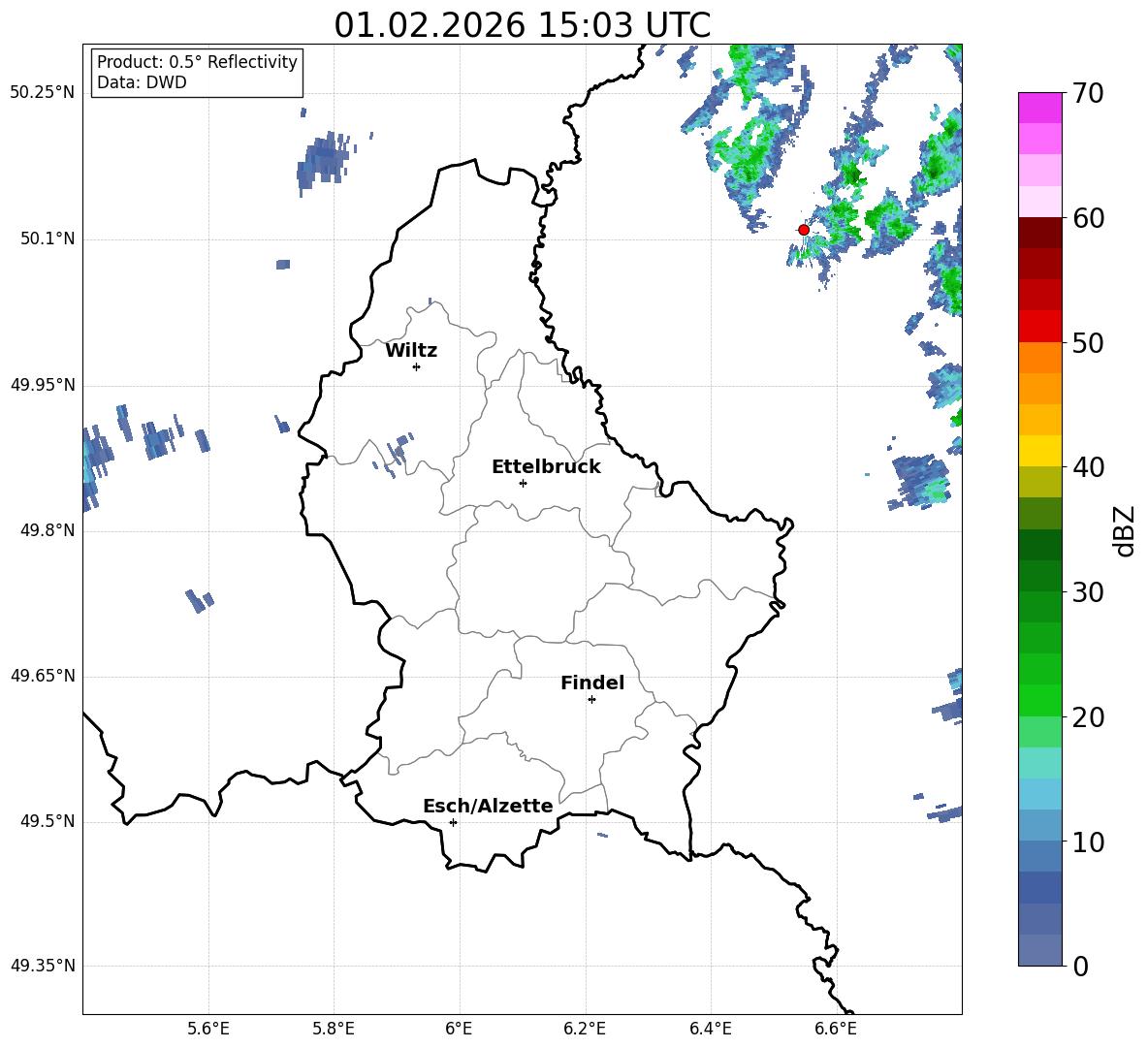The height and width of the screenshot is (1048, 1148).
Task: Click the 49.65°N latitude label
Action: [43, 676]
